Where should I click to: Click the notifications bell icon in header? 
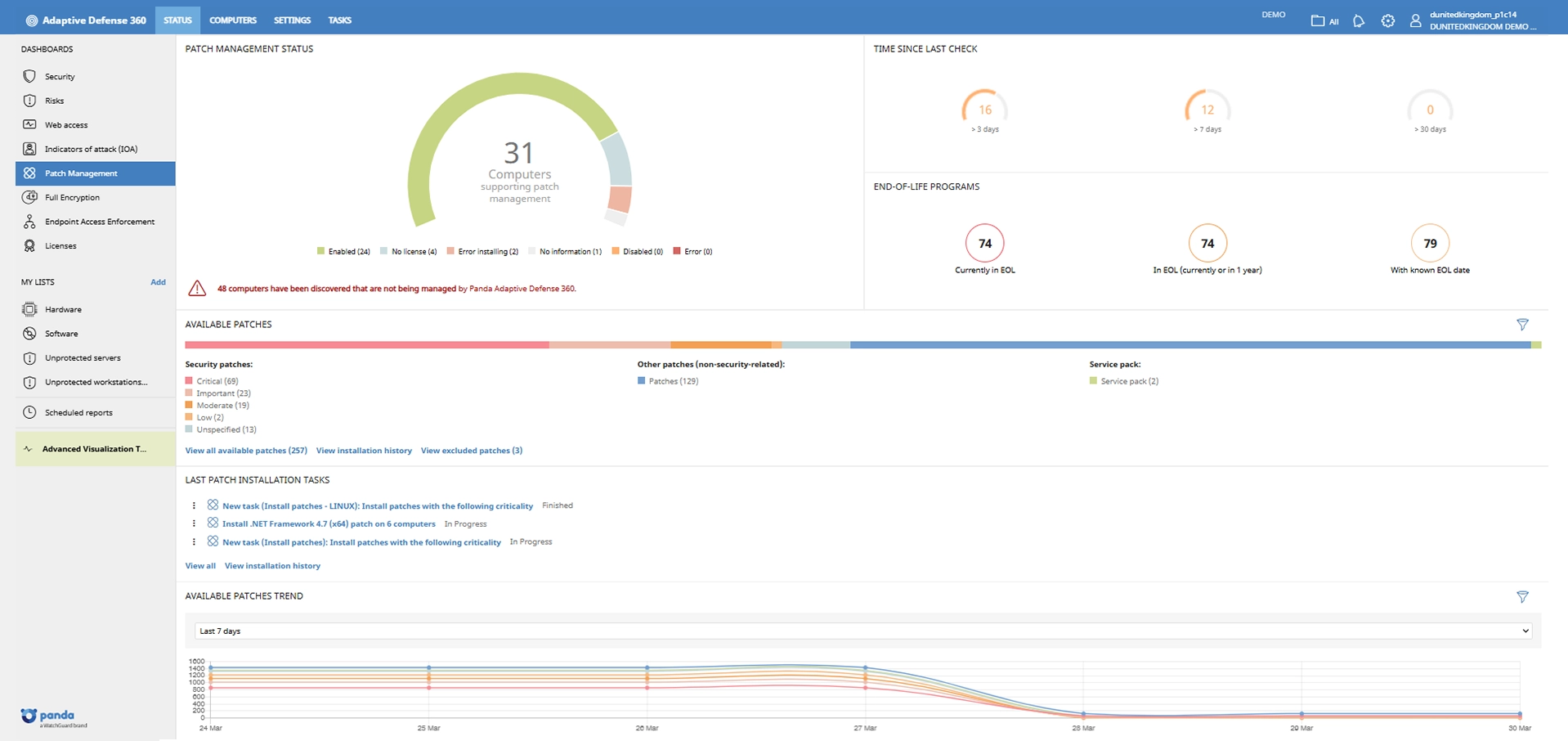1359,21
